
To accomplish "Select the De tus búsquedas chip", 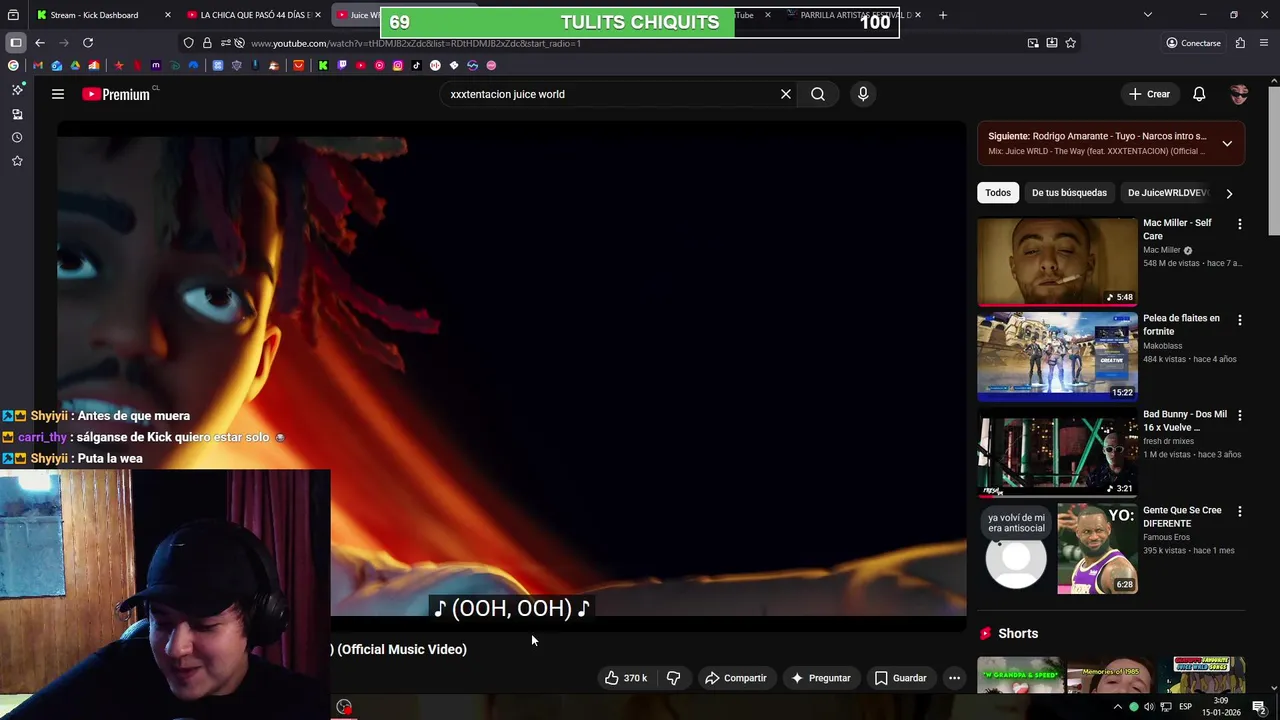I will pos(1069,193).
